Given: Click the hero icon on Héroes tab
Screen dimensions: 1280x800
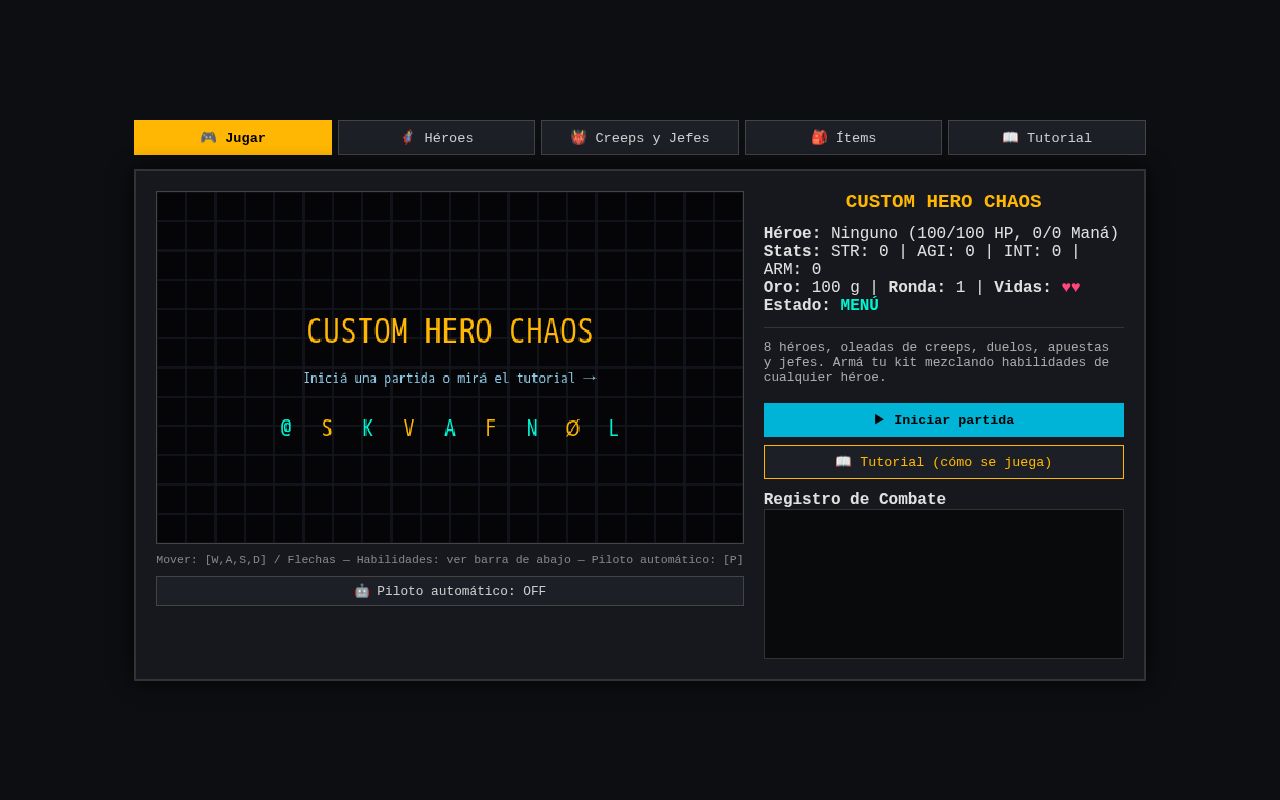Looking at the screenshot, I should [x=408, y=138].
